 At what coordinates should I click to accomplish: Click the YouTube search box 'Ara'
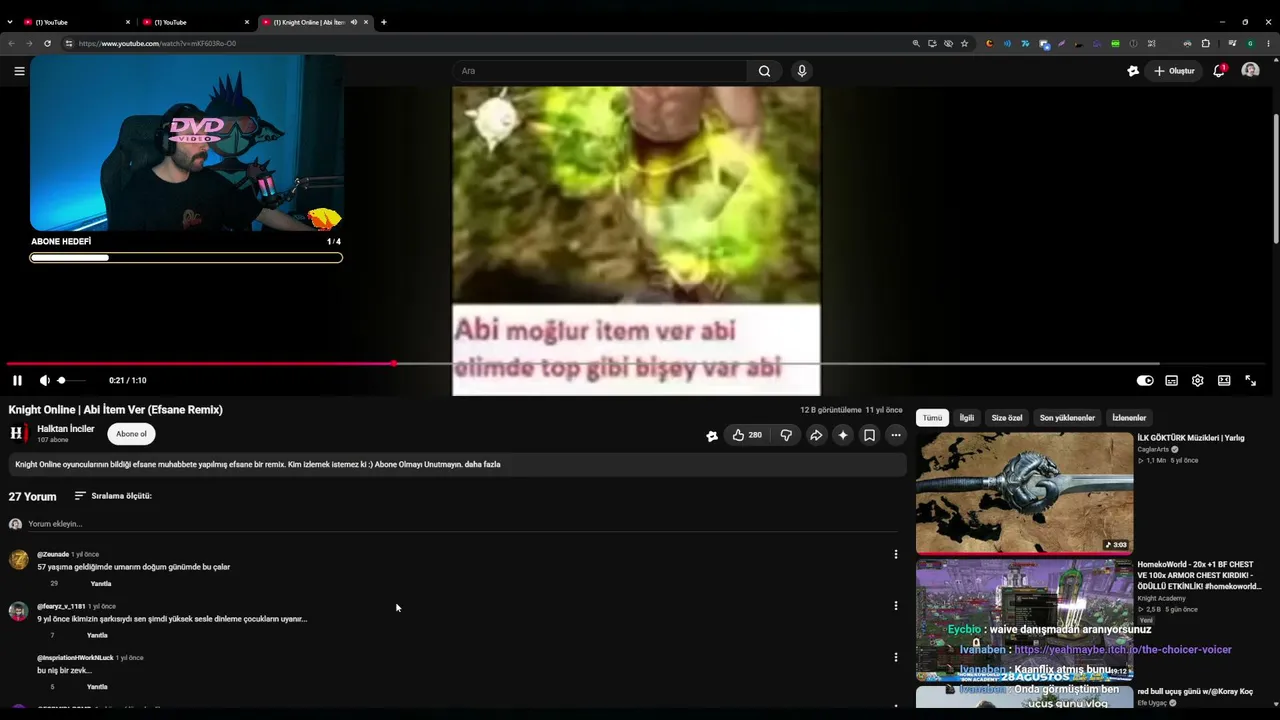point(600,71)
